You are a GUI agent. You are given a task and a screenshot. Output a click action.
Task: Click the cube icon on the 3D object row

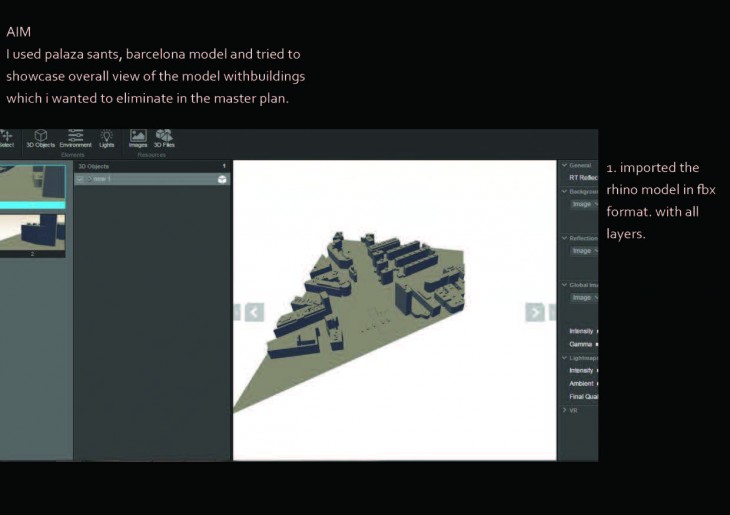(222, 179)
